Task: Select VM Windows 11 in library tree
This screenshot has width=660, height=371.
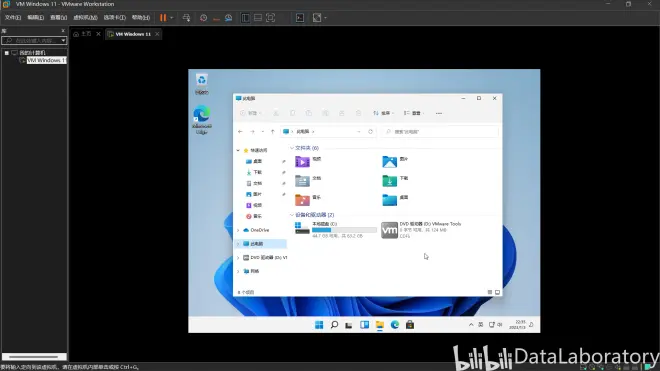Action: [x=46, y=60]
